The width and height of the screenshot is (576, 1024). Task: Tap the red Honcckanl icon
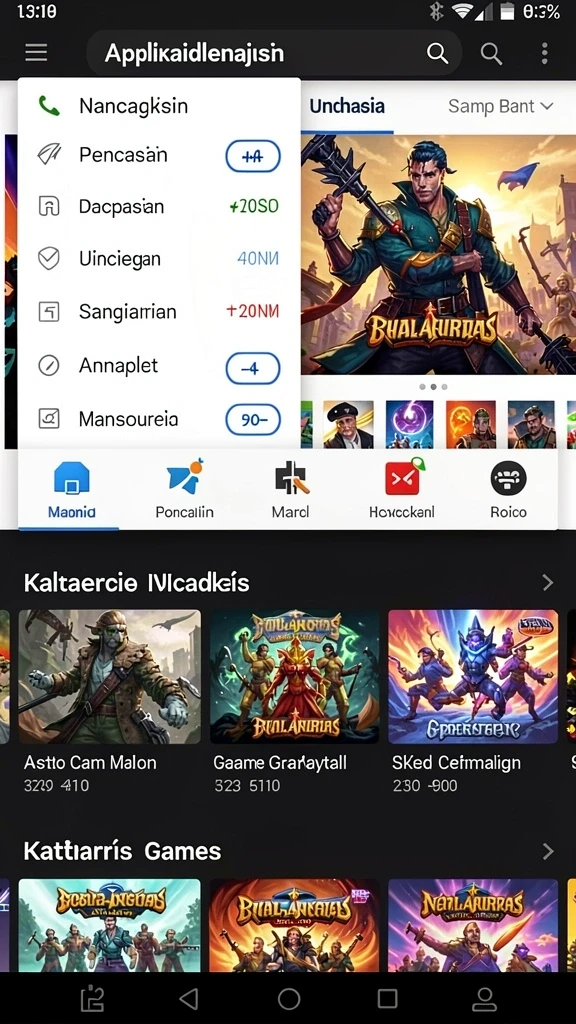click(x=404, y=478)
